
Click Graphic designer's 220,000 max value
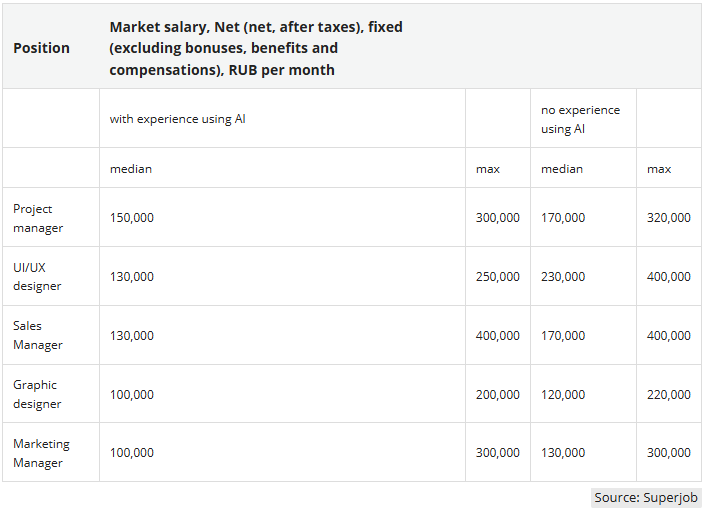coord(669,395)
